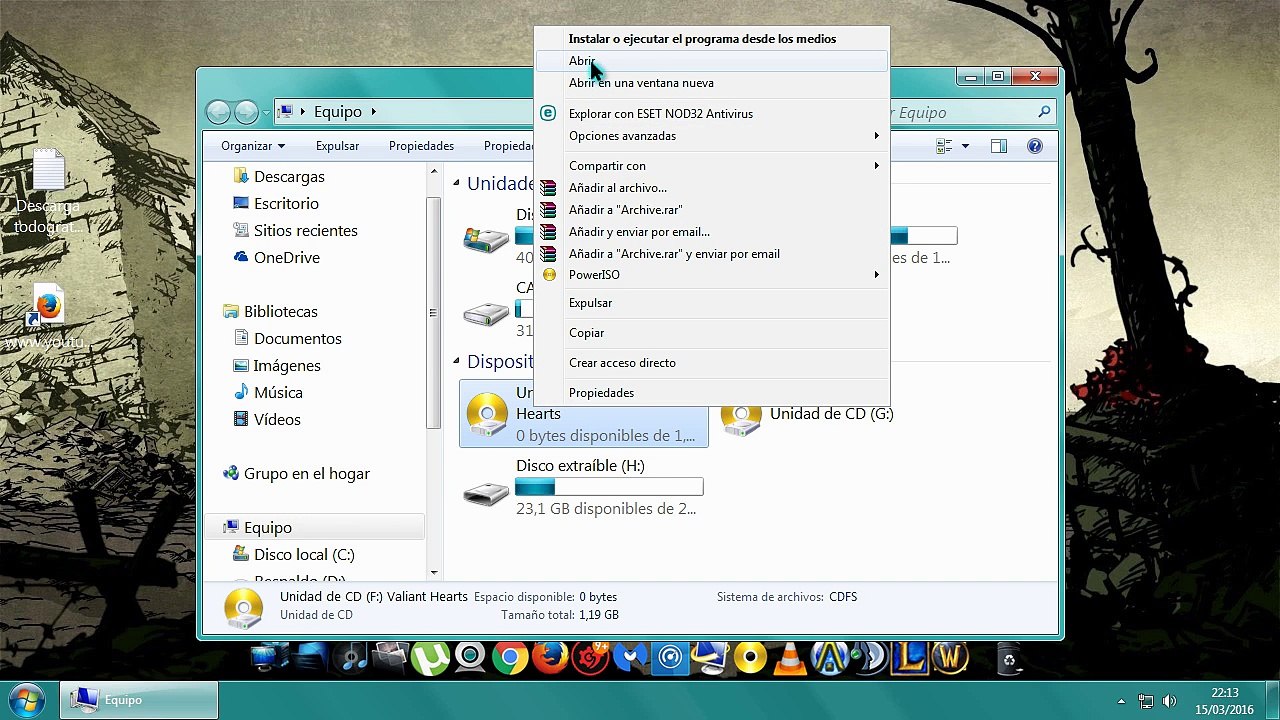Collapse the removable storage devices group
This screenshot has height=720, width=1280.
pos(456,362)
